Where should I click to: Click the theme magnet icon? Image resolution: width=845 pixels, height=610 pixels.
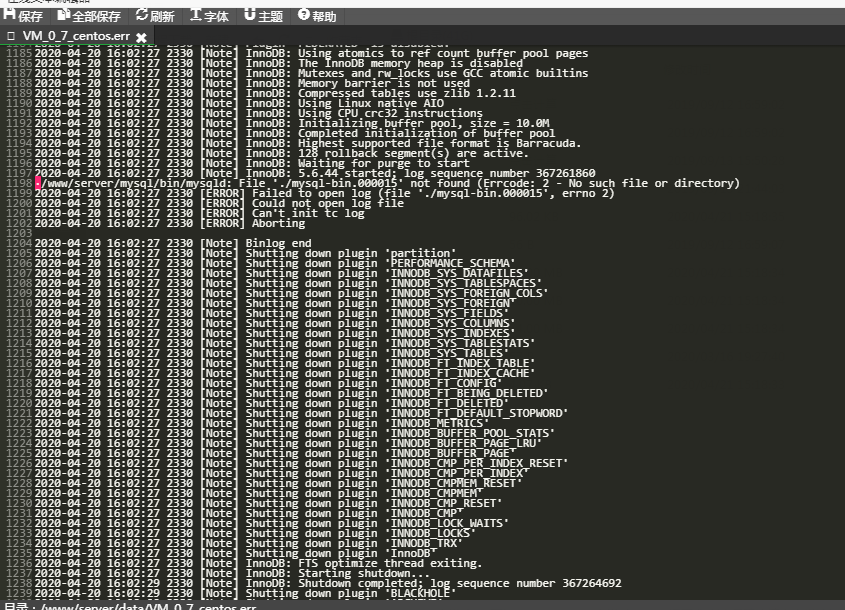pos(250,15)
